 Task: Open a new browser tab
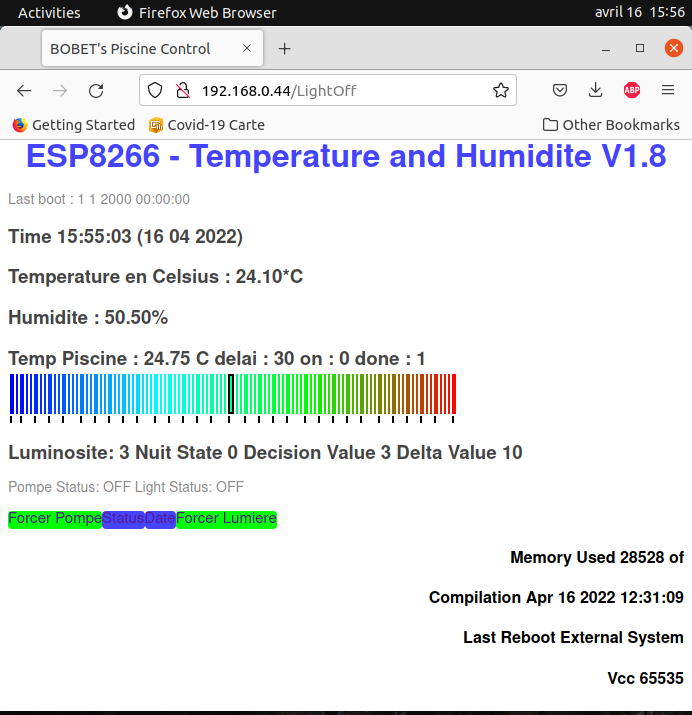click(x=284, y=48)
